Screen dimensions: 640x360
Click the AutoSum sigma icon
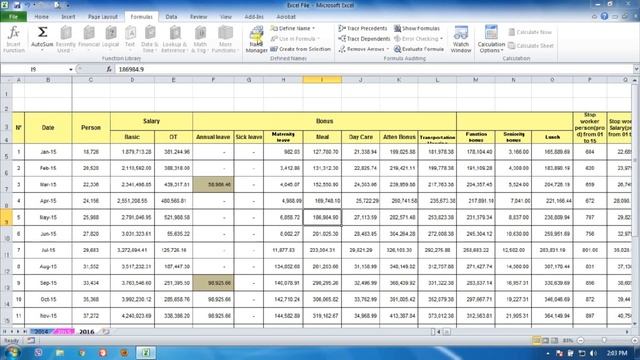pos(42,32)
